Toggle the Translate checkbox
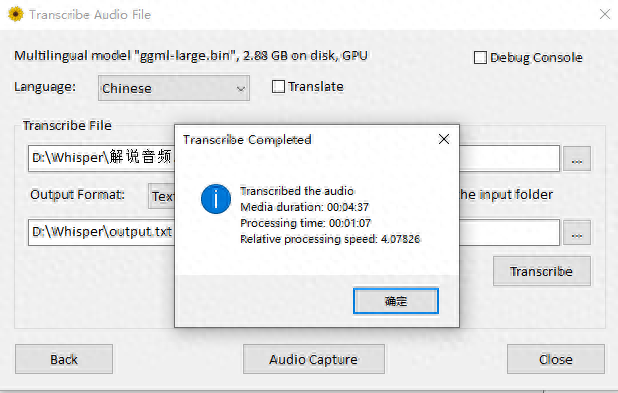The height and width of the screenshot is (393, 618). tap(278, 86)
